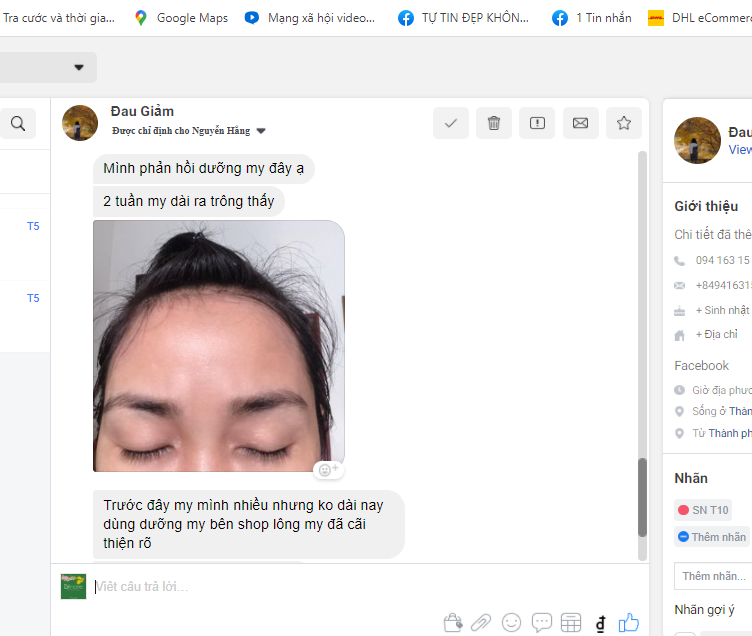Add emoji reaction to the photo

pos(327,469)
